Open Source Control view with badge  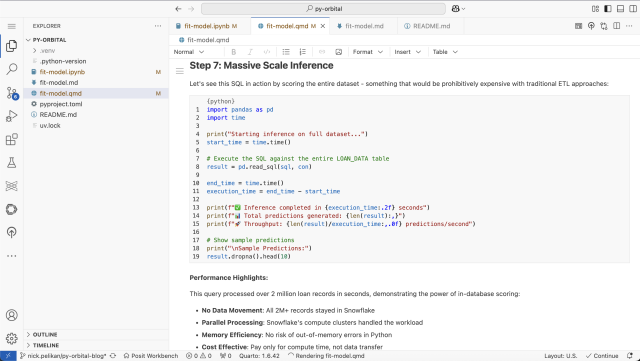[x=11, y=93]
